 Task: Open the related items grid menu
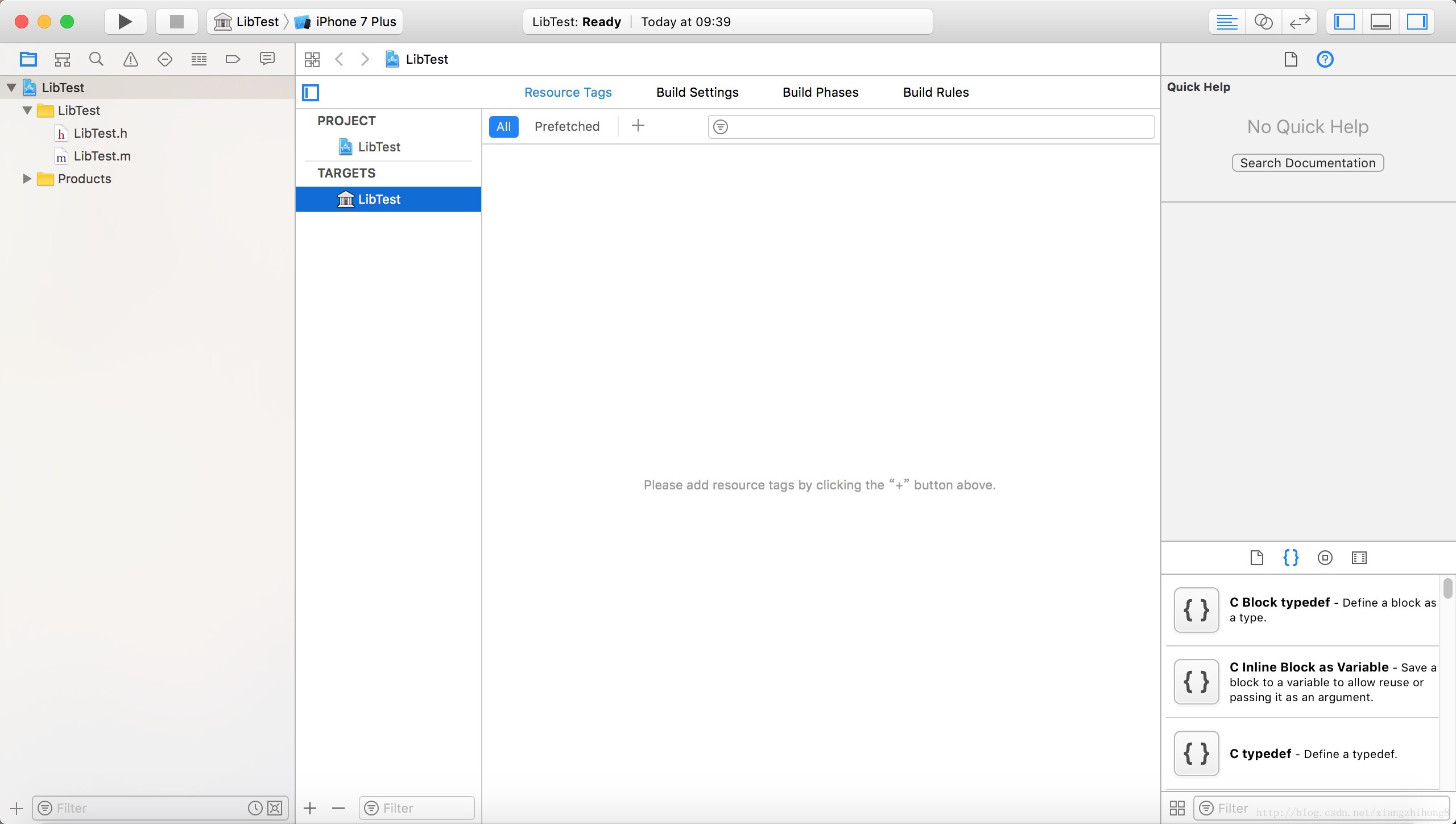pyautogui.click(x=312, y=59)
